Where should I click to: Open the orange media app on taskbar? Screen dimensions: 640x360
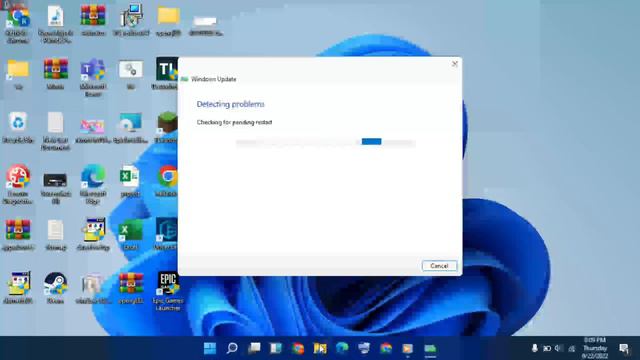(x=408, y=348)
